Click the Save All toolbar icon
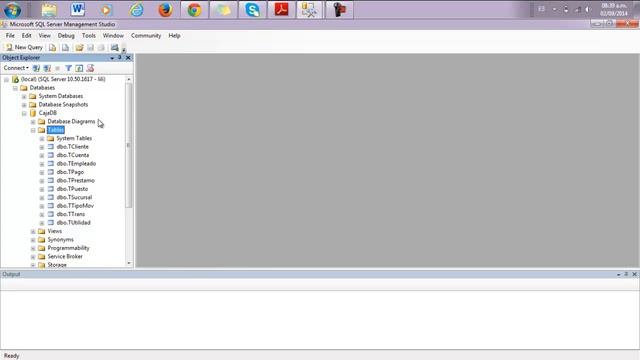640x360 pixels. [101, 47]
